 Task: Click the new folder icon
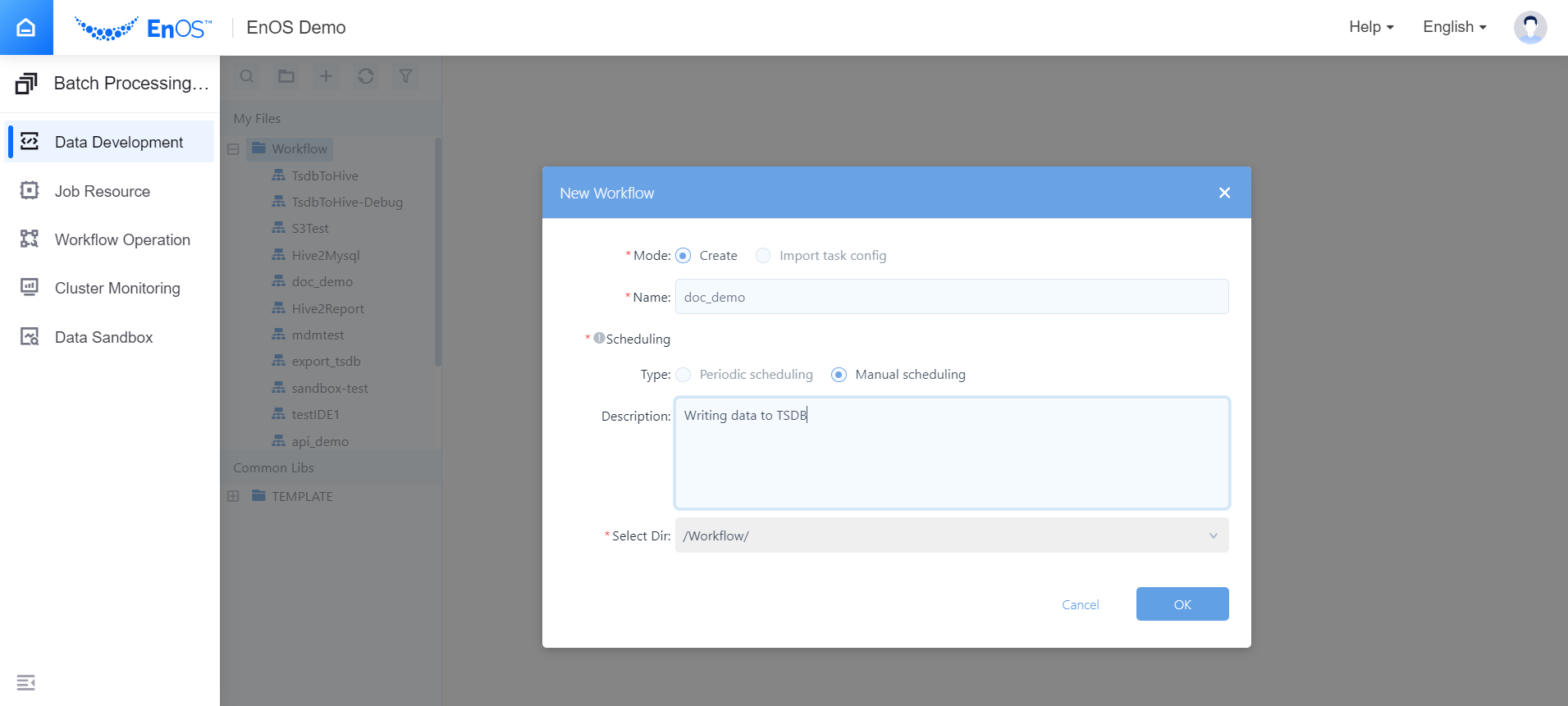[286, 76]
